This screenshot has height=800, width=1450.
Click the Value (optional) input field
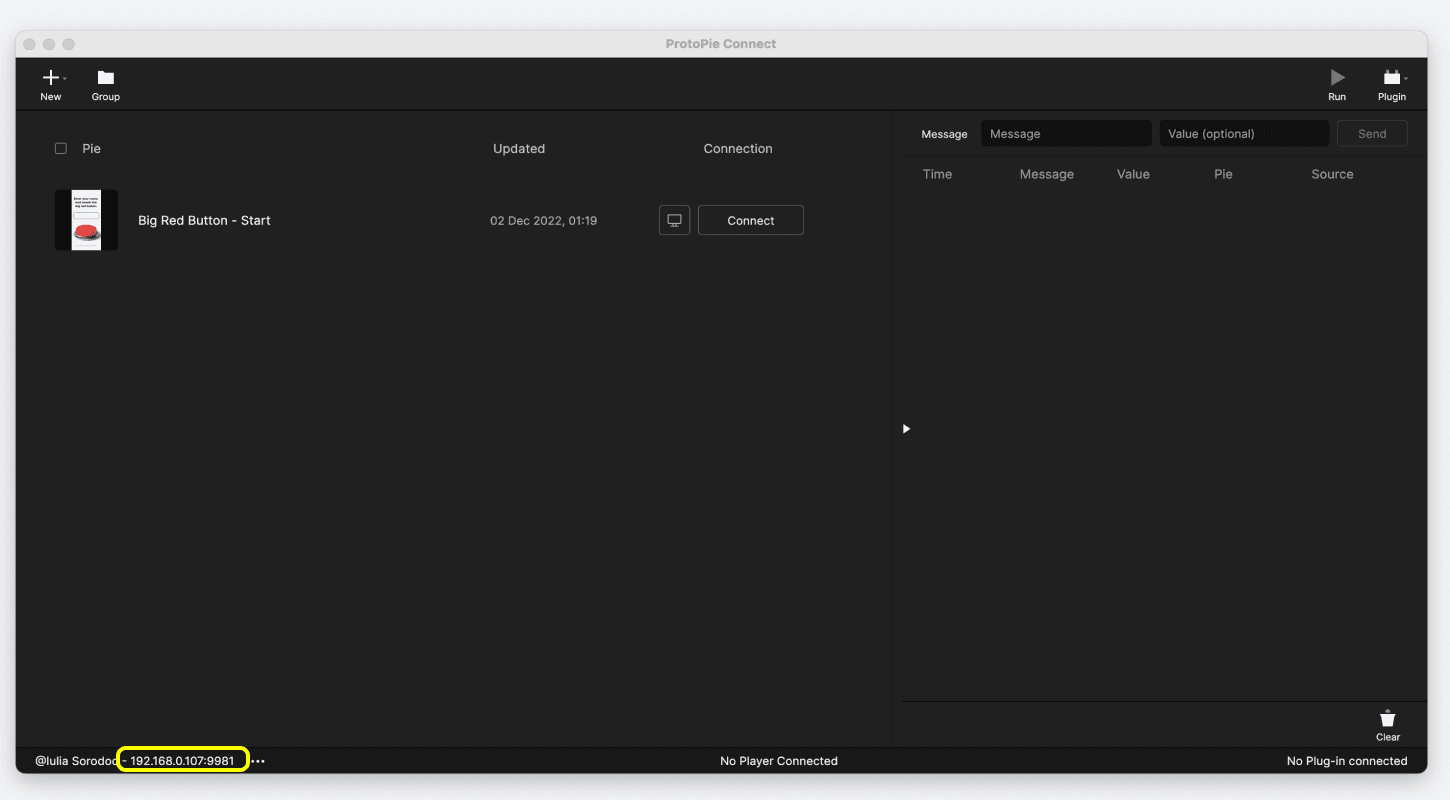click(x=1243, y=133)
